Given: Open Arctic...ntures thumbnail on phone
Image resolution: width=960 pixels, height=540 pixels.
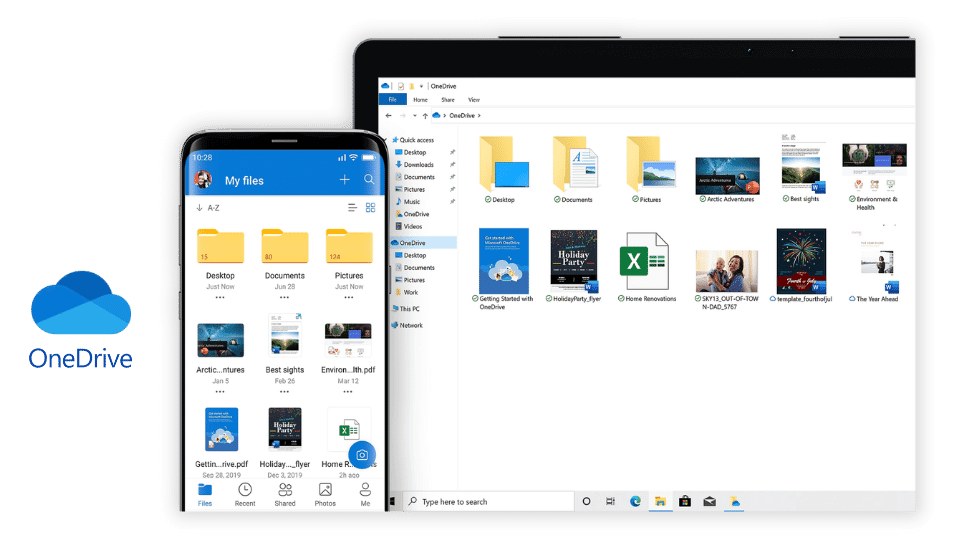Looking at the screenshot, I should coord(220,340).
